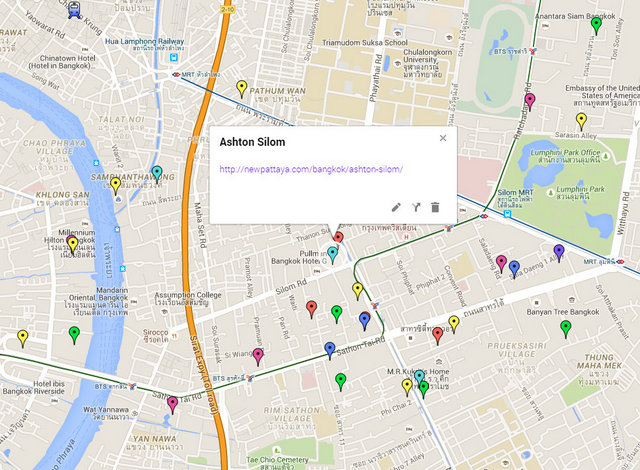Click the Banyan Tree Bangkok label
This screenshot has width=640, height=470.
[x=563, y=312]
